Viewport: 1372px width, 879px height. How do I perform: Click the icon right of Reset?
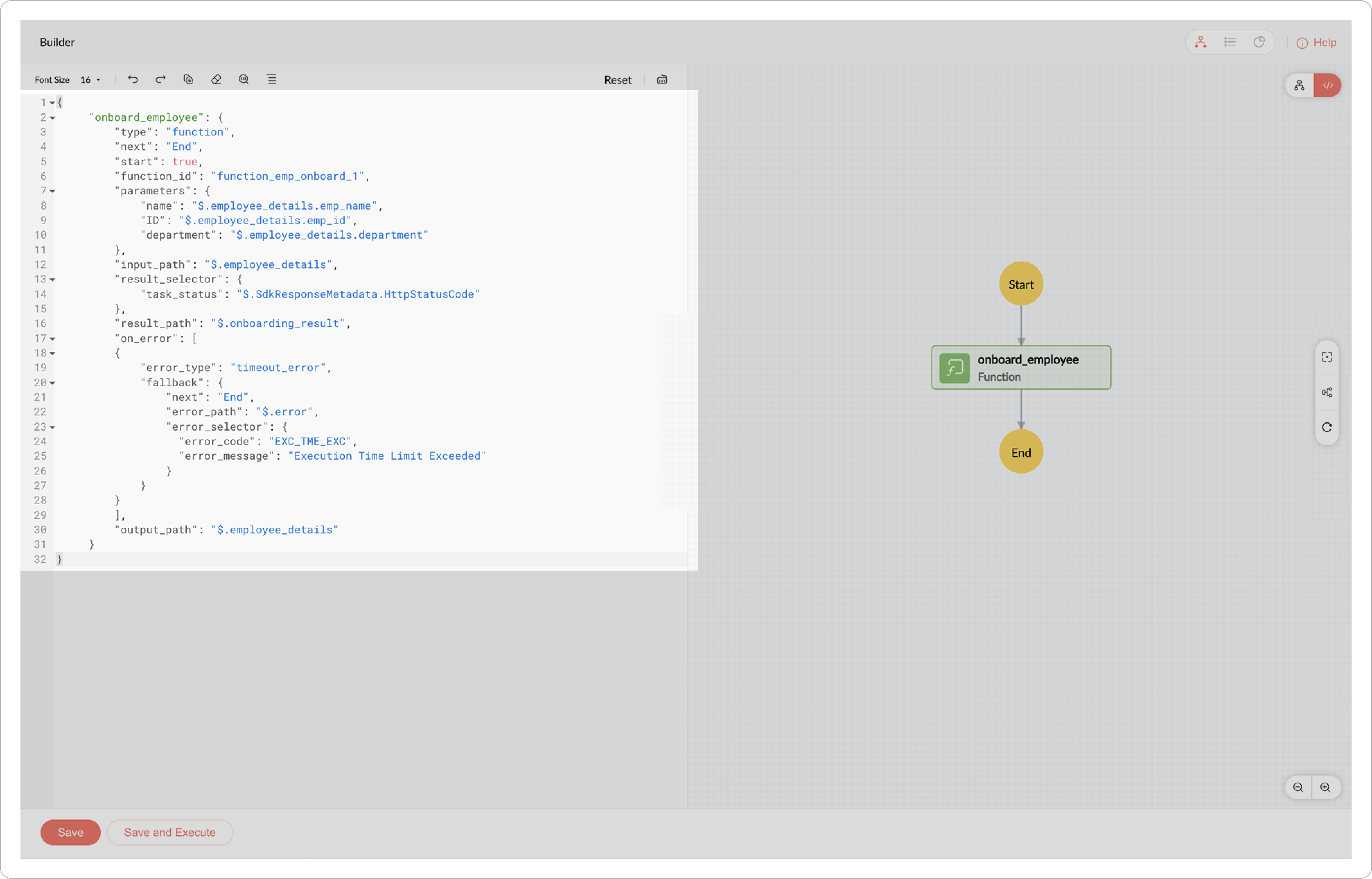point(662,79)
